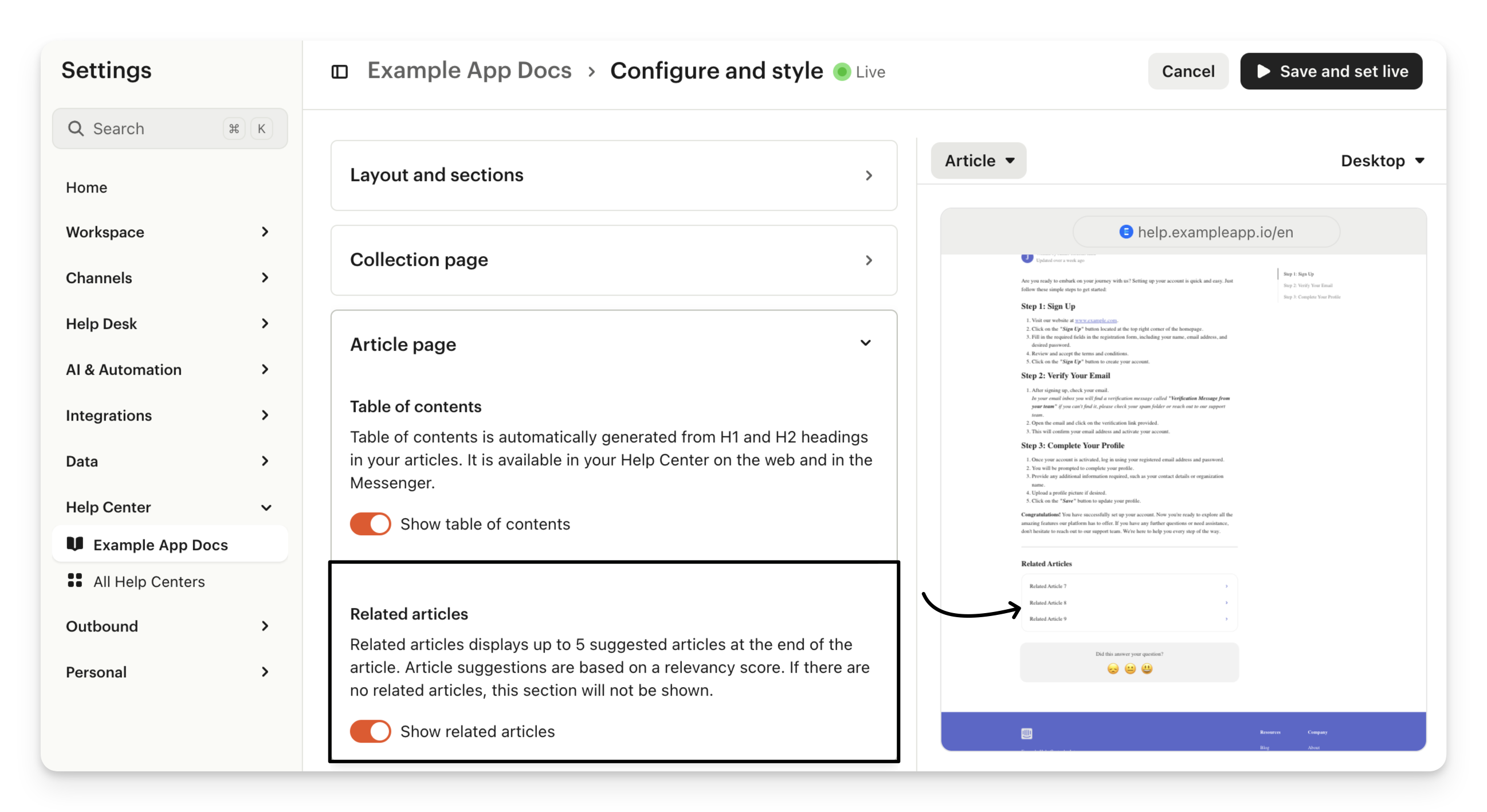Click the sidebar collapse panel icon

click(339, 72)
